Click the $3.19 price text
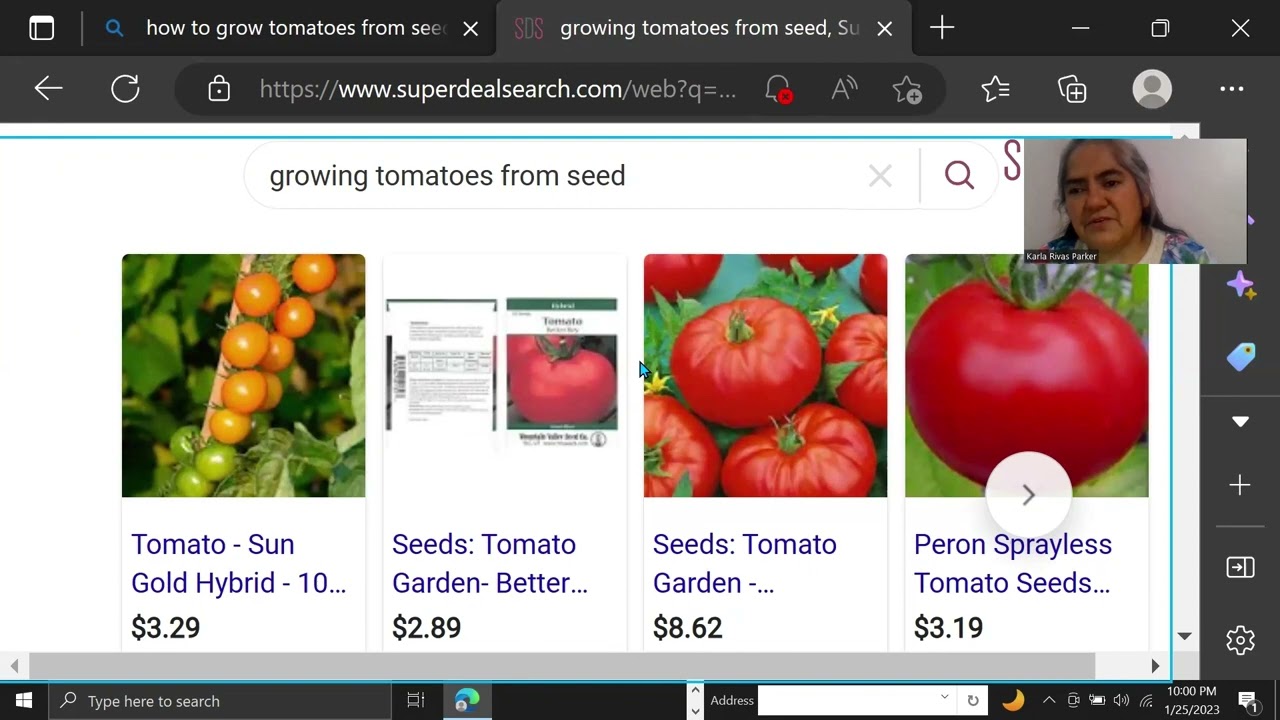Image resolution: width=1280 pixels, height=720 pixels. click(x=949, y=628)
